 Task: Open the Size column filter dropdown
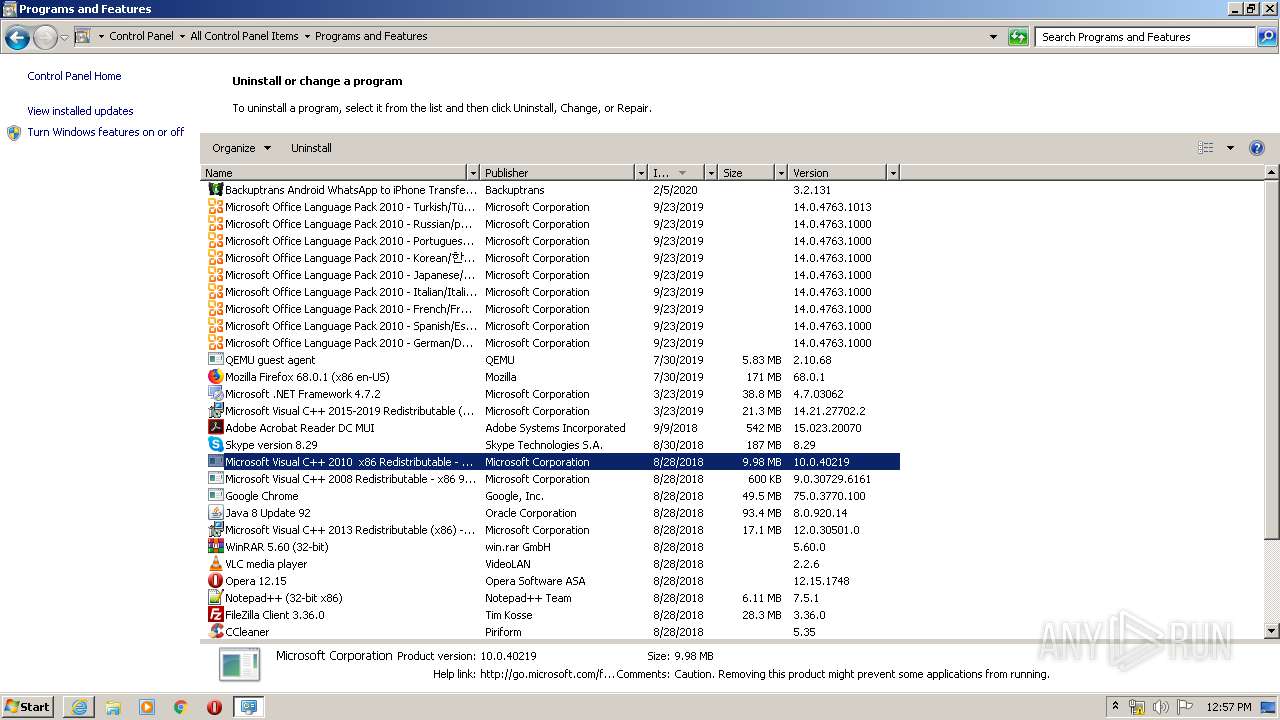coord(781,173)
